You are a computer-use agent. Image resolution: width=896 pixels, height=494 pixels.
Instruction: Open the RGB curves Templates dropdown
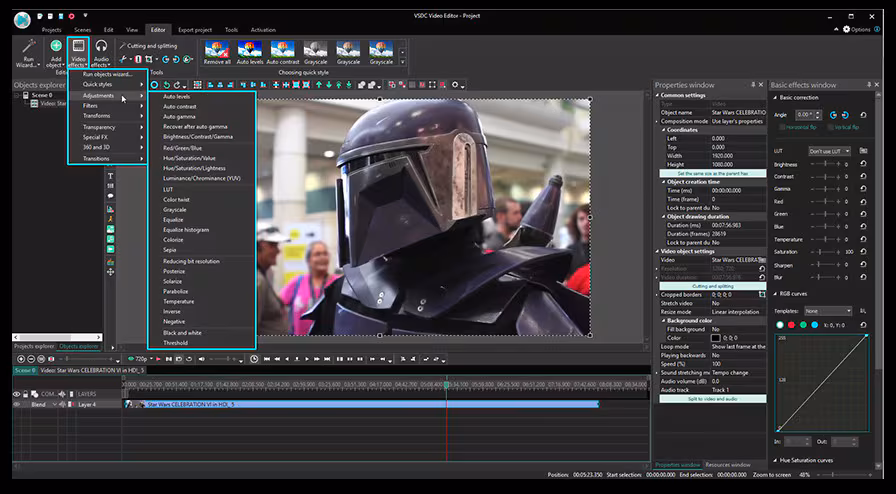click(x=829, y=311)
